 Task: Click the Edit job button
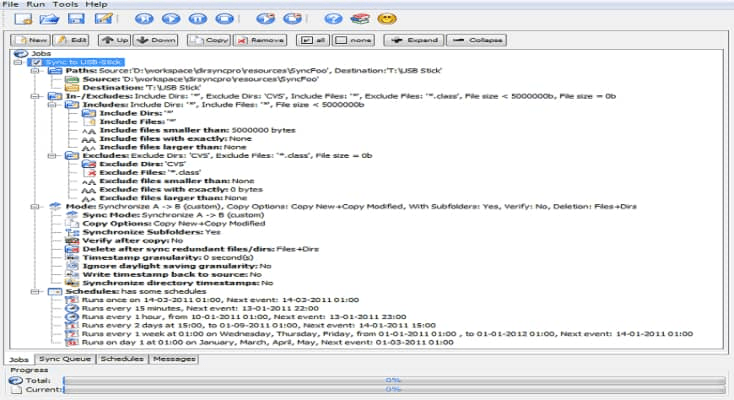[71, 40]
